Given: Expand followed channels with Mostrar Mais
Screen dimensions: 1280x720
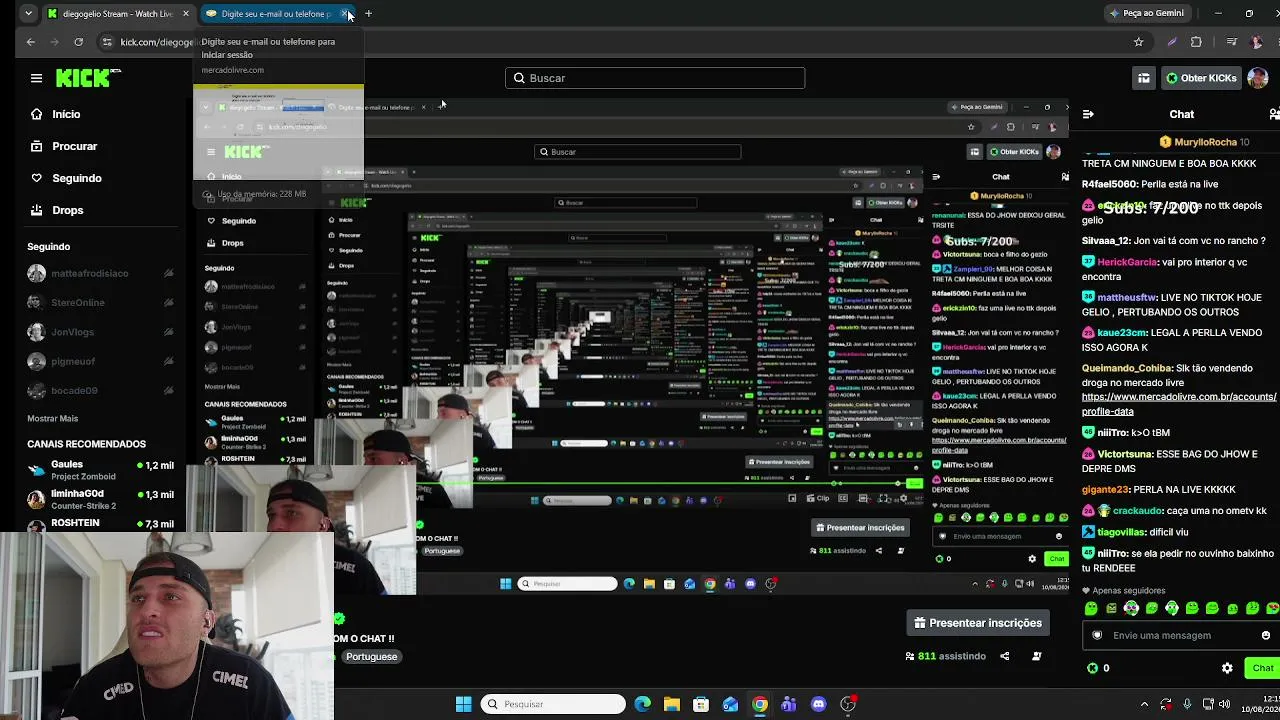Looking at the screenshot, I should pos(52,418).
